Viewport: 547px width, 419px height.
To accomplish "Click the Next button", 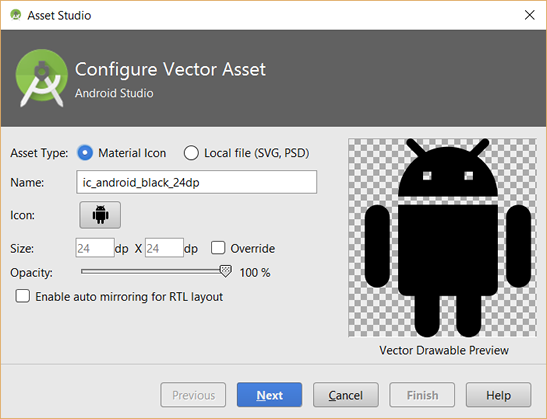I will point(269,395).
